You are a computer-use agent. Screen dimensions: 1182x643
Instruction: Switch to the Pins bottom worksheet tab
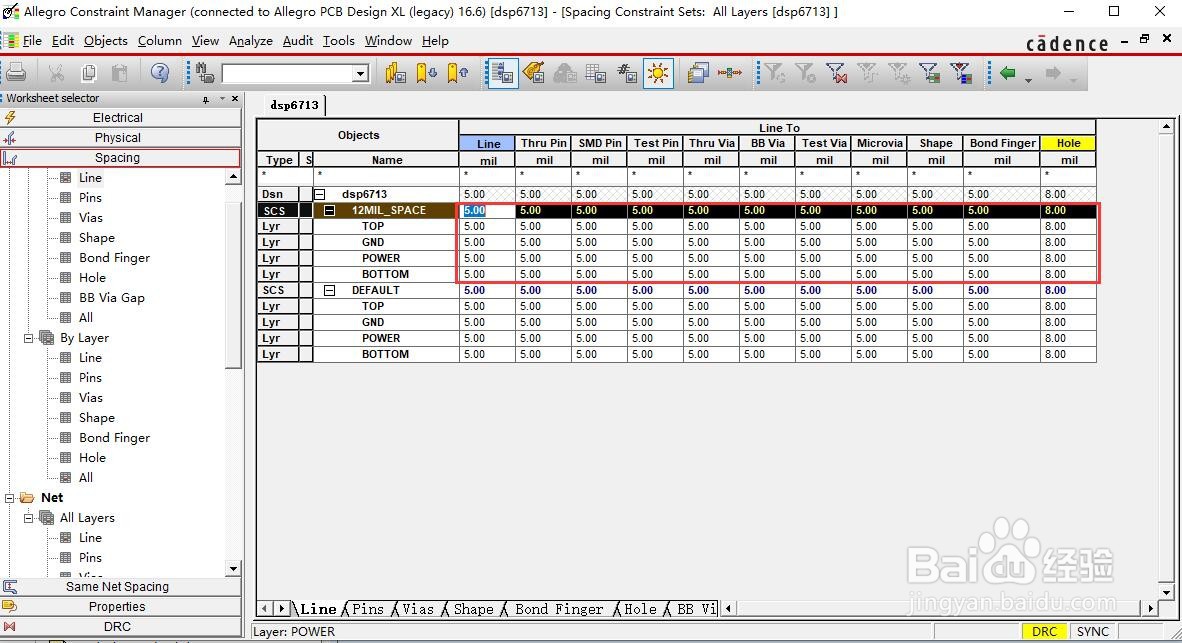(x=367, y=609)
